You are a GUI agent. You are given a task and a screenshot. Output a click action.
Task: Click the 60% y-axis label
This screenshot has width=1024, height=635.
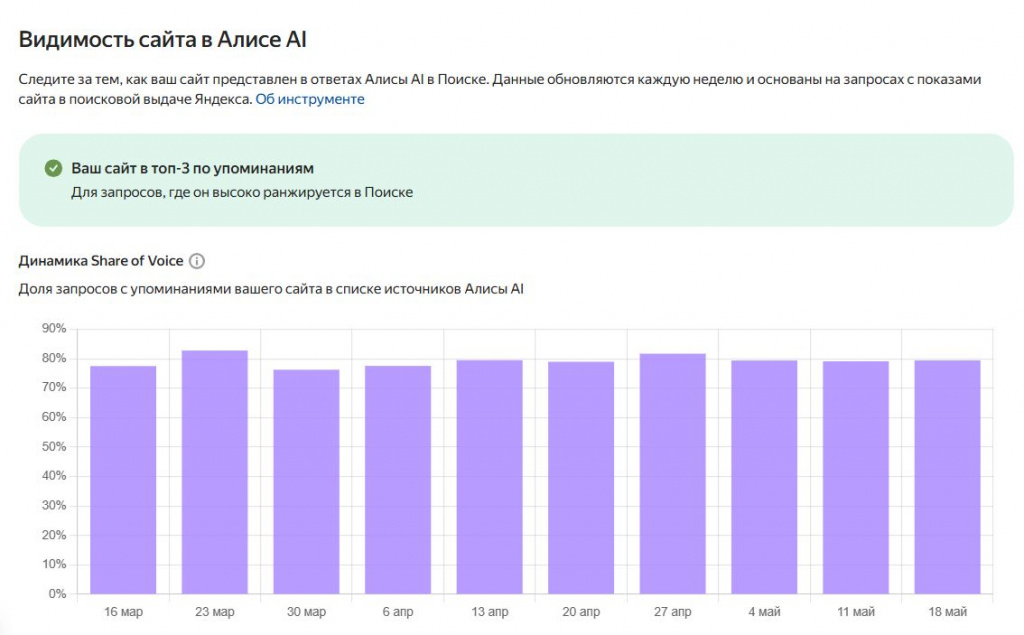54,417
